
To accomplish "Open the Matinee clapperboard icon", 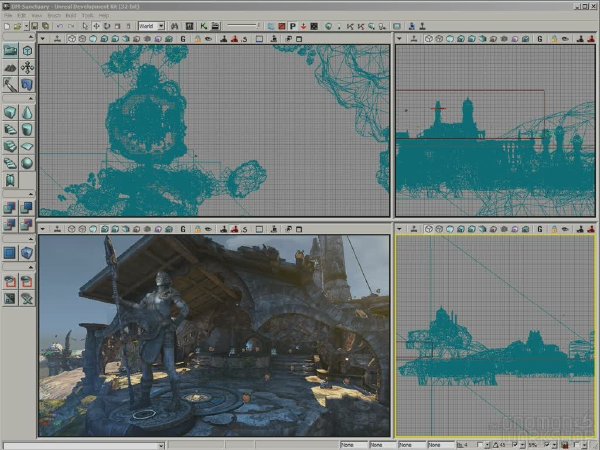I will (x=215, y=26).
